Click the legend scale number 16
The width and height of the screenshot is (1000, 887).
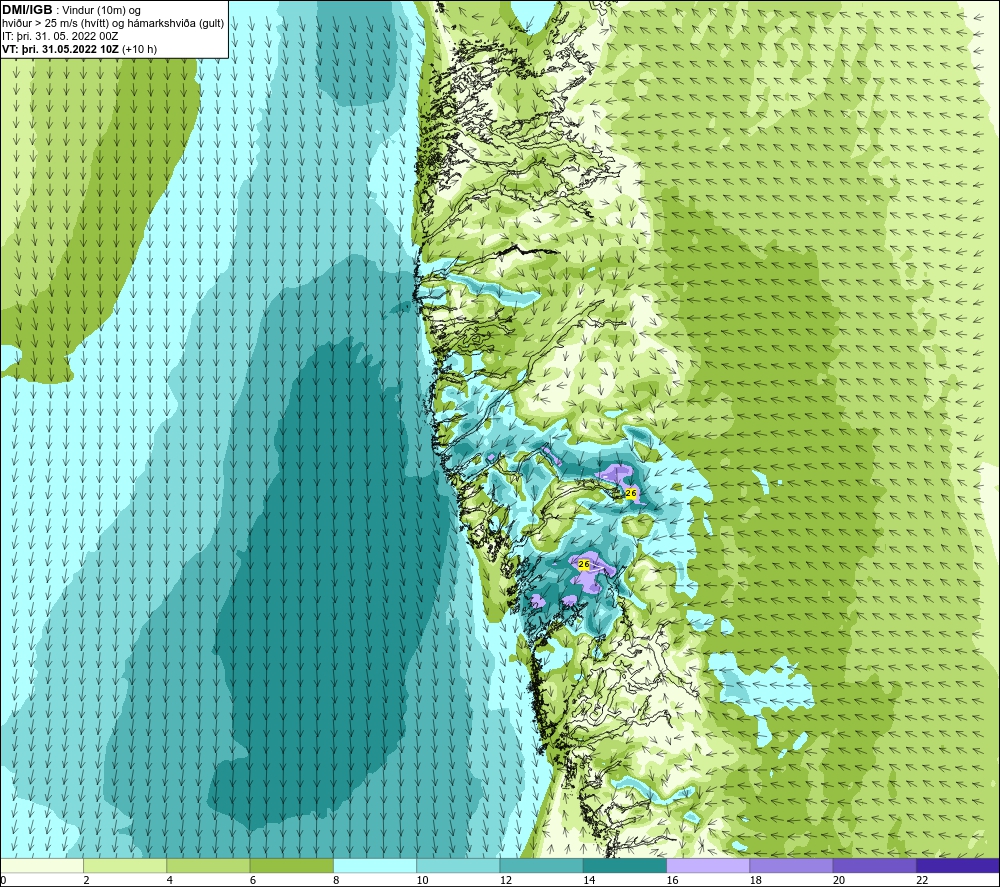tap(672, 881)
